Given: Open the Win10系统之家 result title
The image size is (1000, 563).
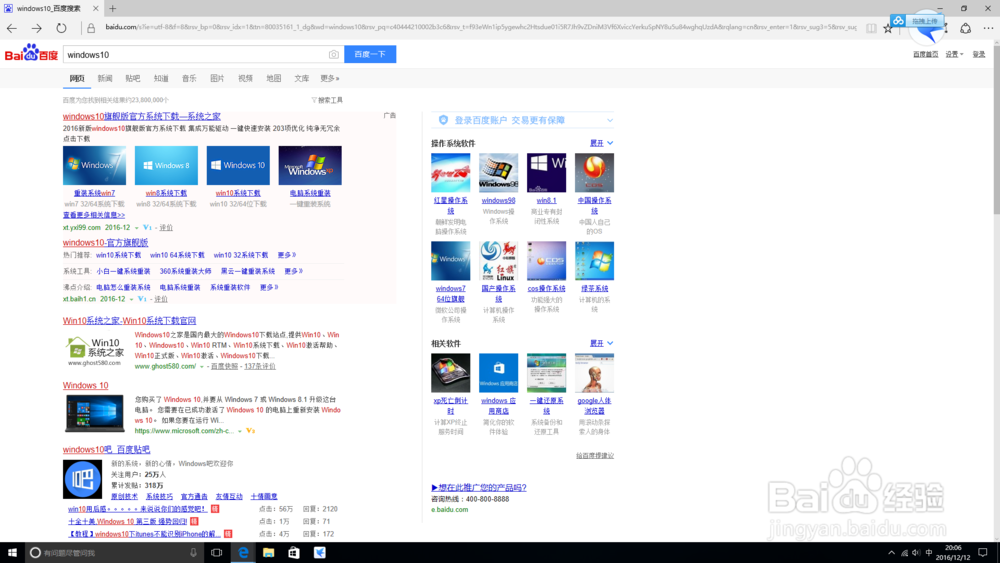Looking at the screenshot, I should point(129,321).
